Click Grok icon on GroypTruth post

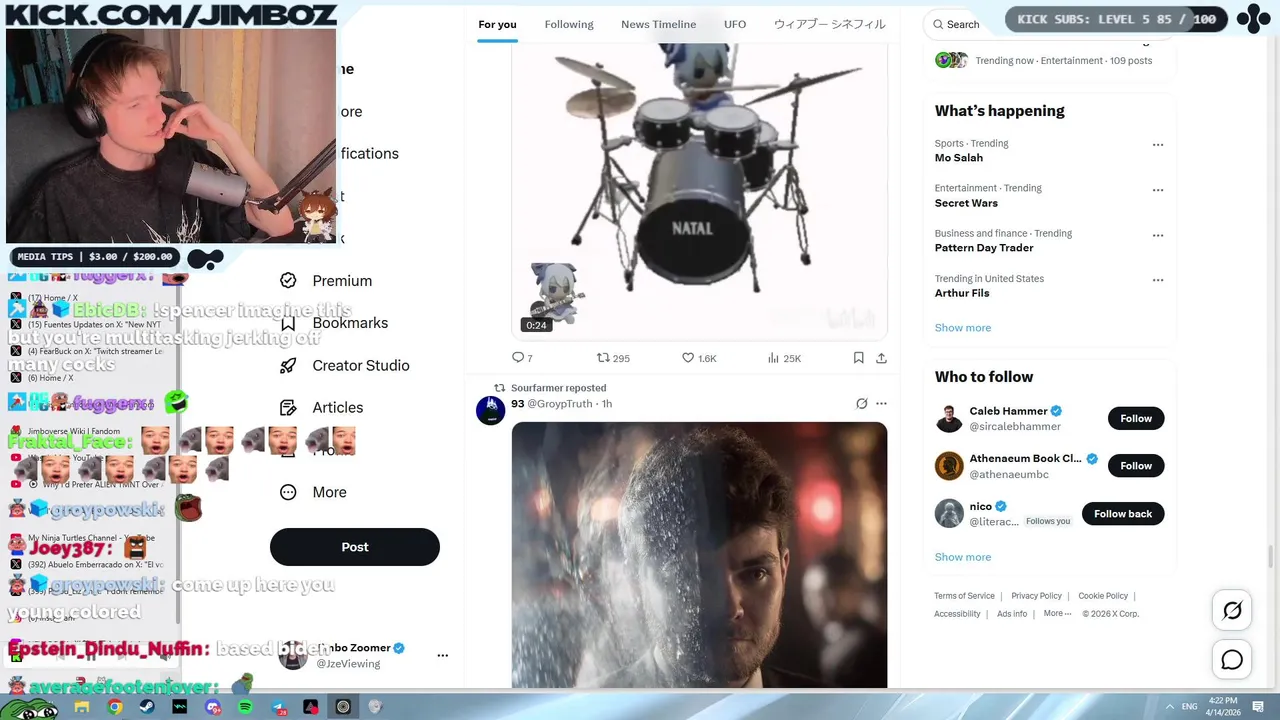[x=861, y=404]
